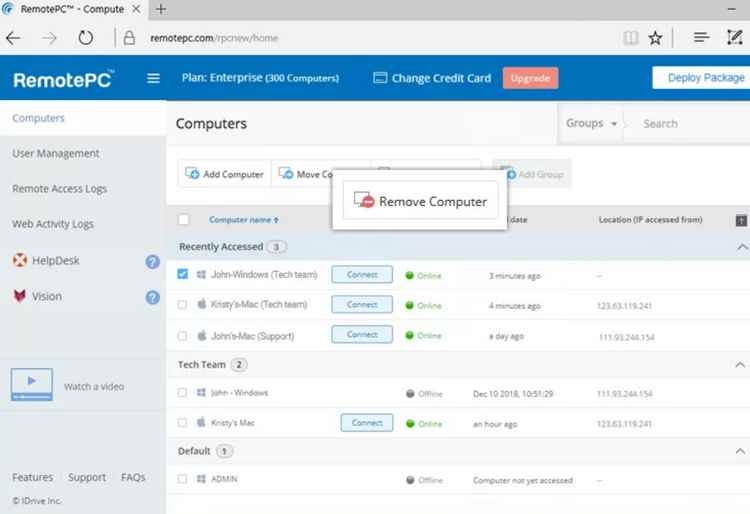
Task: Click Windows icon beside John-Windows (Tech team)
Action: 201,274
